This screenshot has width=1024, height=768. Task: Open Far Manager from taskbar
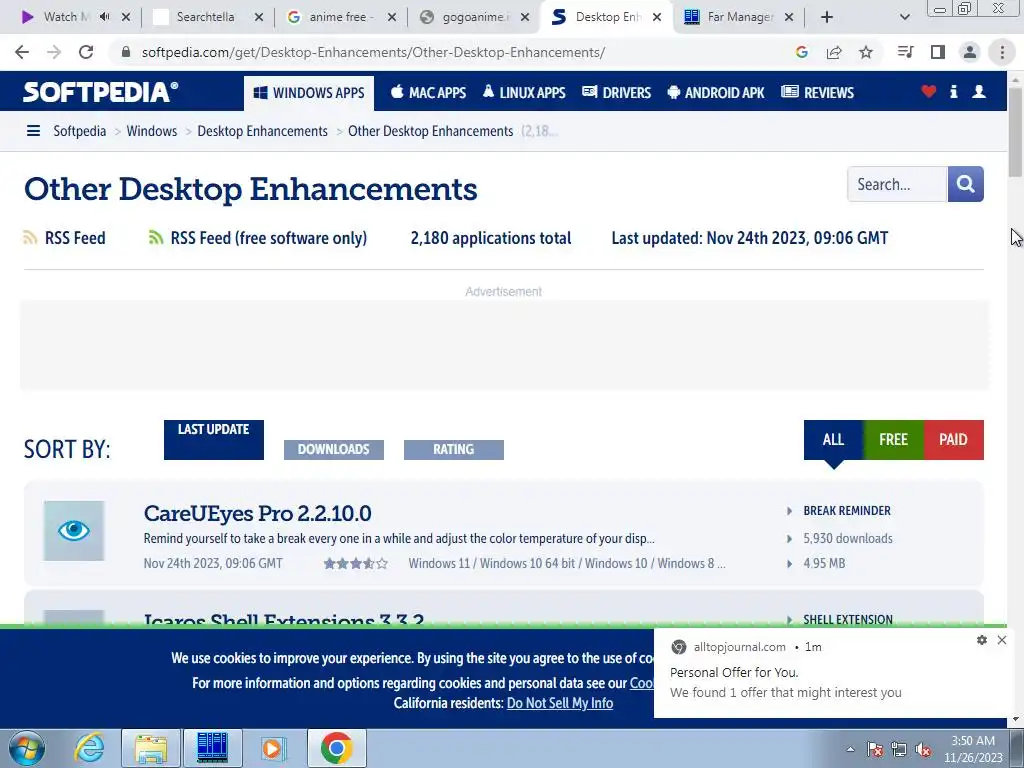(212, 748)
